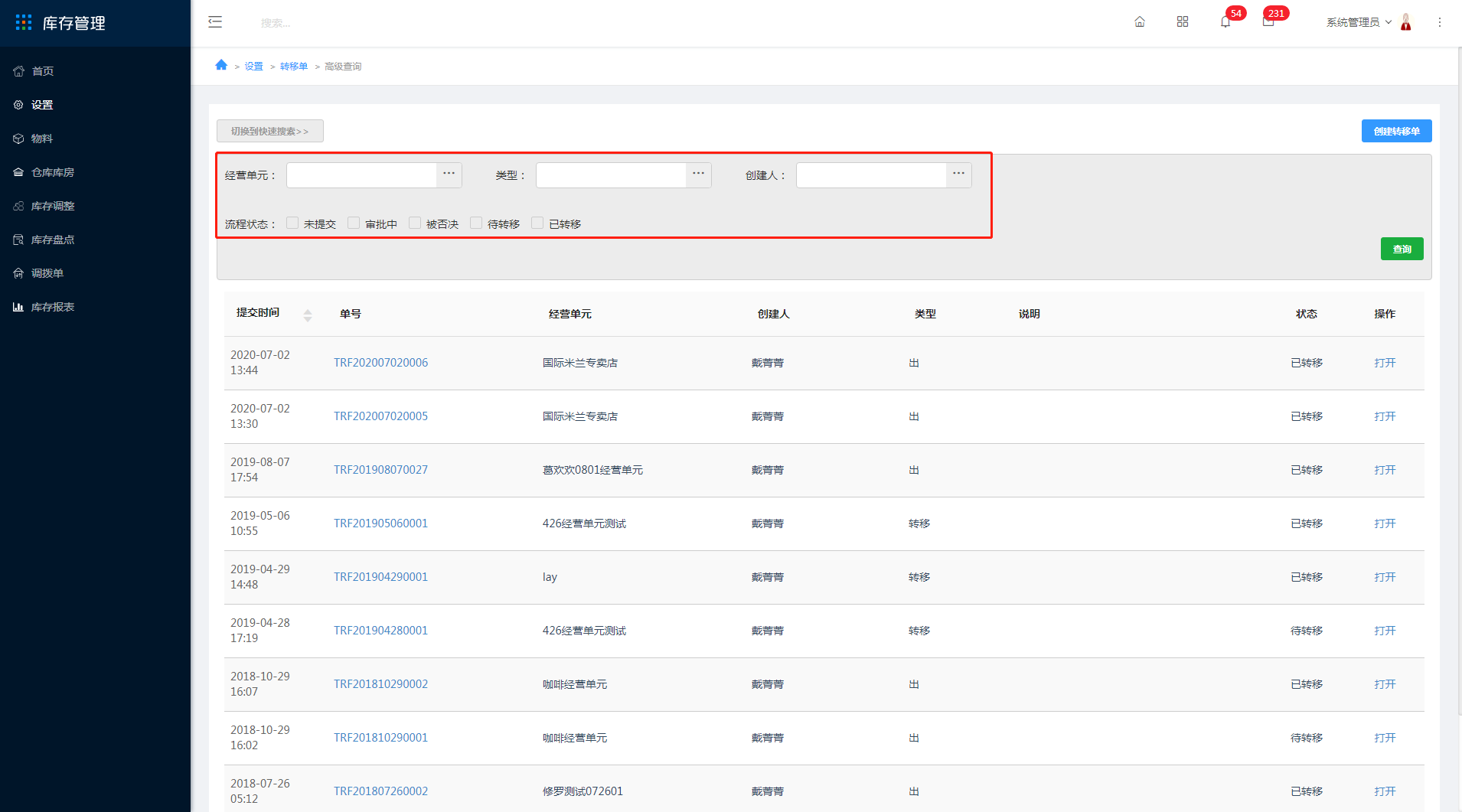Image resolution: width=1462 pixels, height=812 pixels.
Task: Click the 库存报表 chart icon
Action: pyautogui.click(x=18, y=307)
